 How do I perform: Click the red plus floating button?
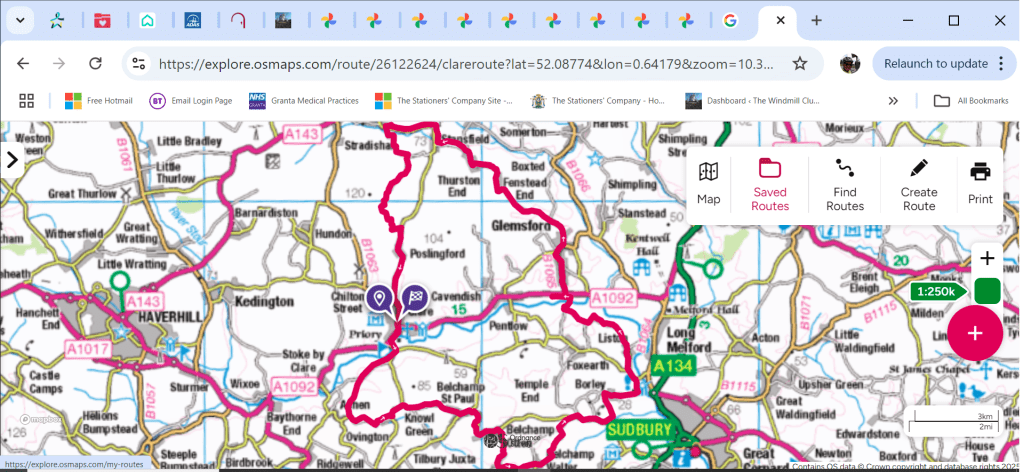(x=975, y=334)
